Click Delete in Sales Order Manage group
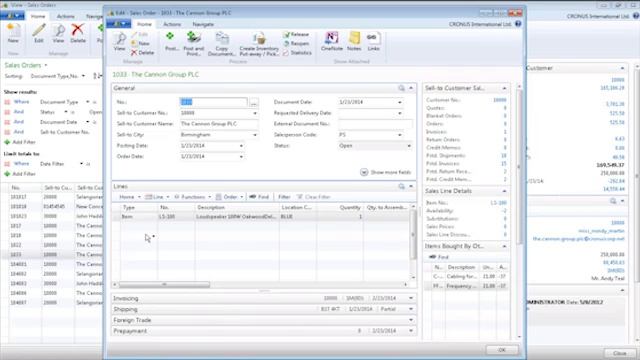The height and width of the screenshot is (360, 640). click(142, 53)
